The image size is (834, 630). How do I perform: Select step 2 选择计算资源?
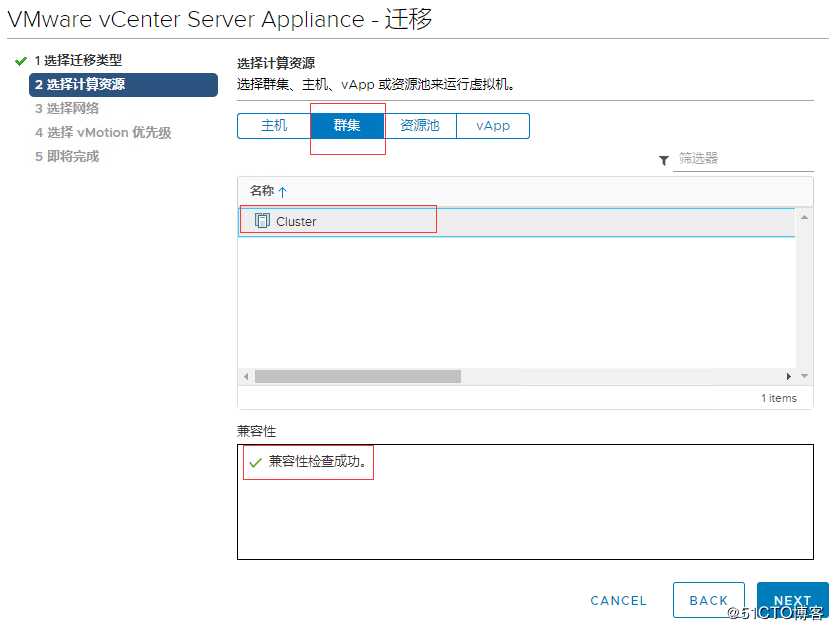123,85
